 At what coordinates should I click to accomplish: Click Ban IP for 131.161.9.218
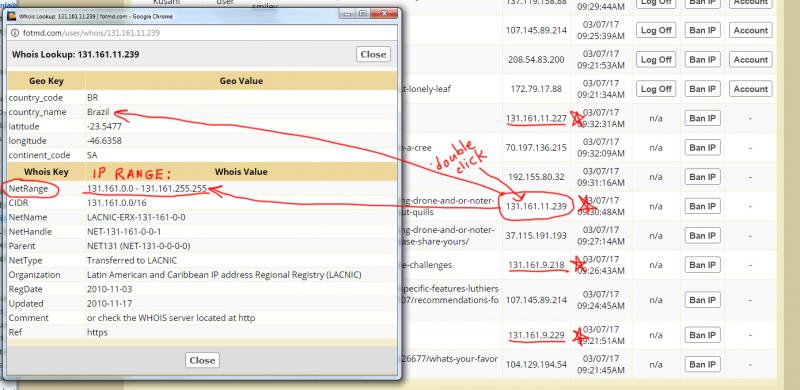(x=702, y=265)
